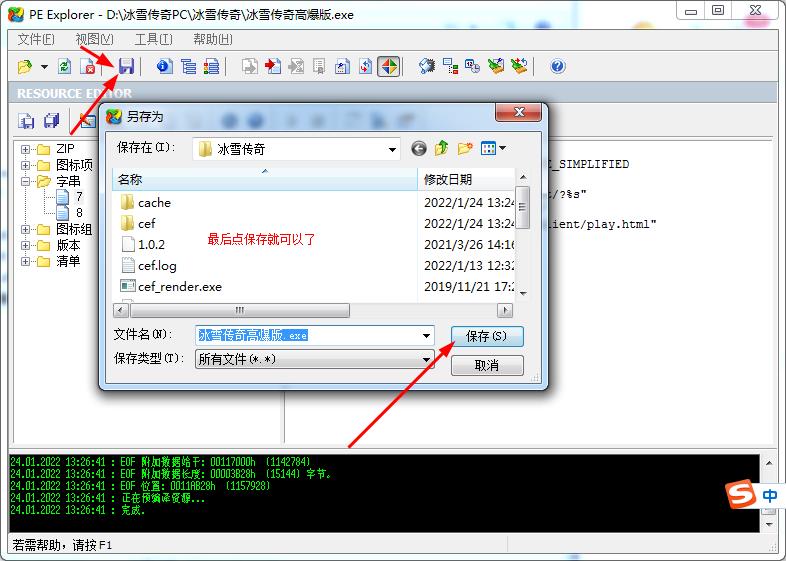Expand the 图标组 tree node
The height and width of the screenshot is (561, 786).
25,230
